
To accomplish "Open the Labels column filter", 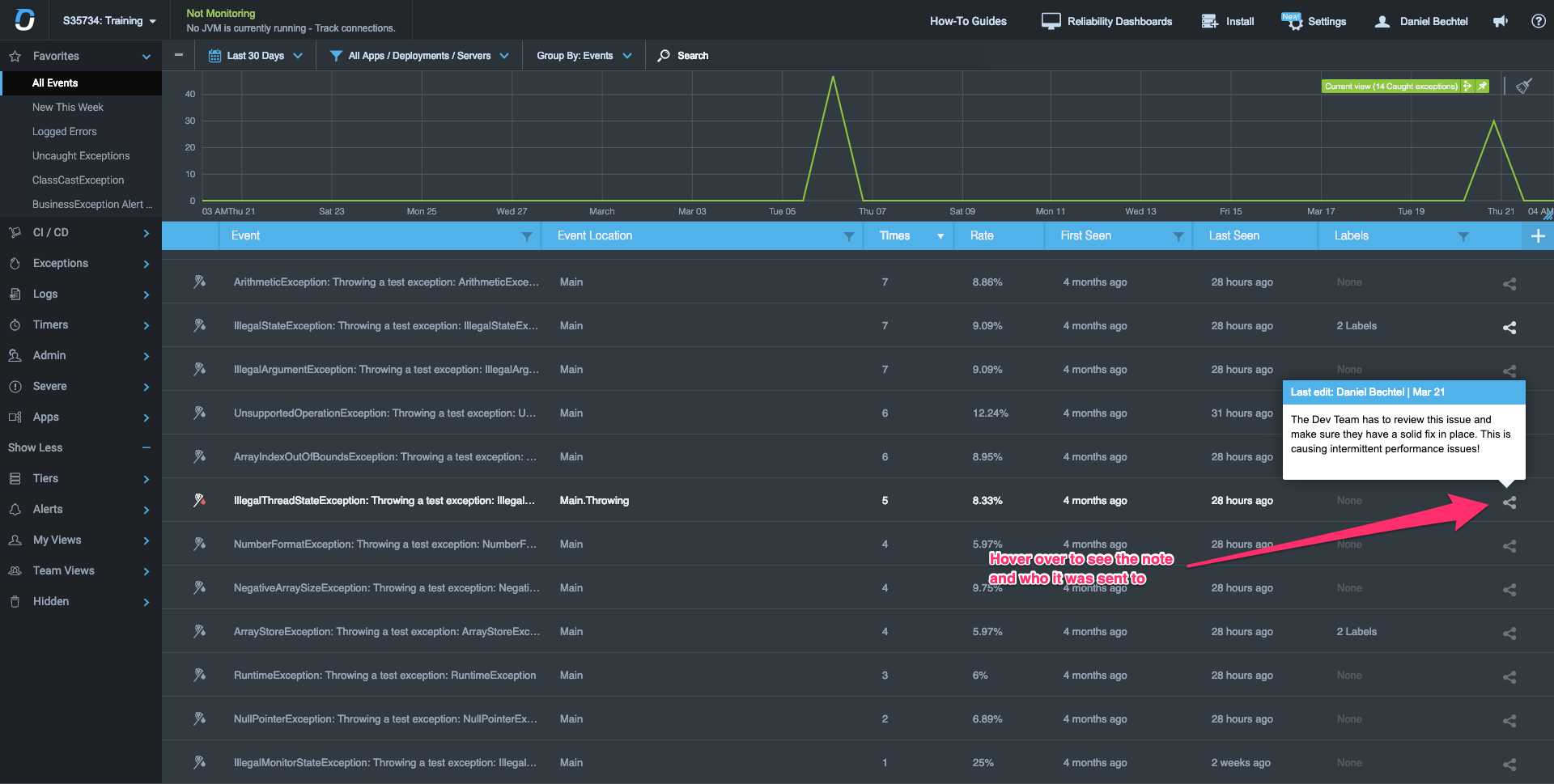I will 1463,236.
